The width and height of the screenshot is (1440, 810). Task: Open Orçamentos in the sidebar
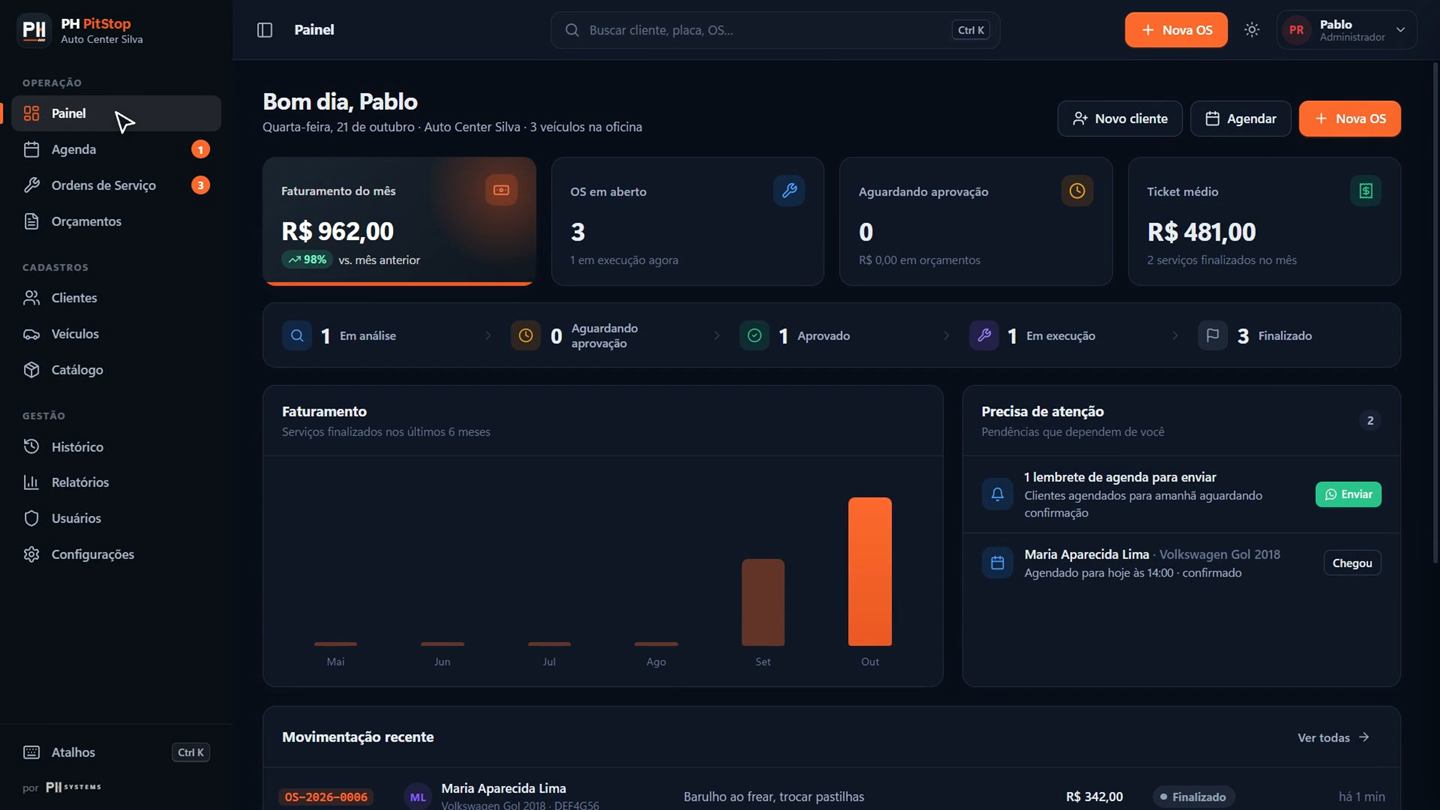116,221
